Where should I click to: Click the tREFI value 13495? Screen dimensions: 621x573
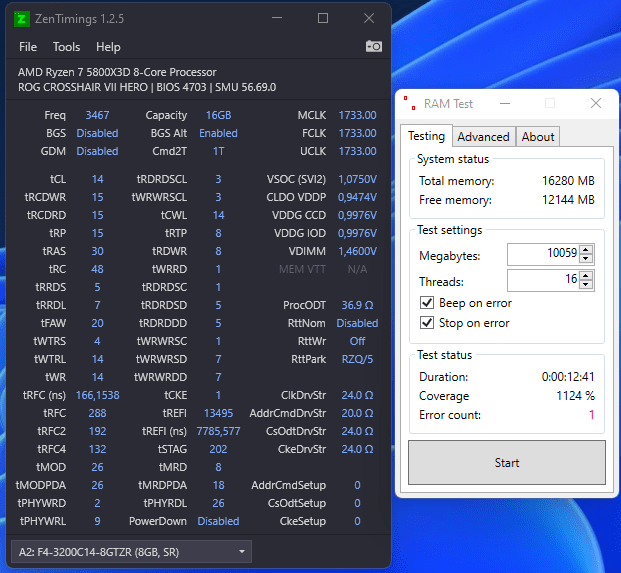coord(218,413)
